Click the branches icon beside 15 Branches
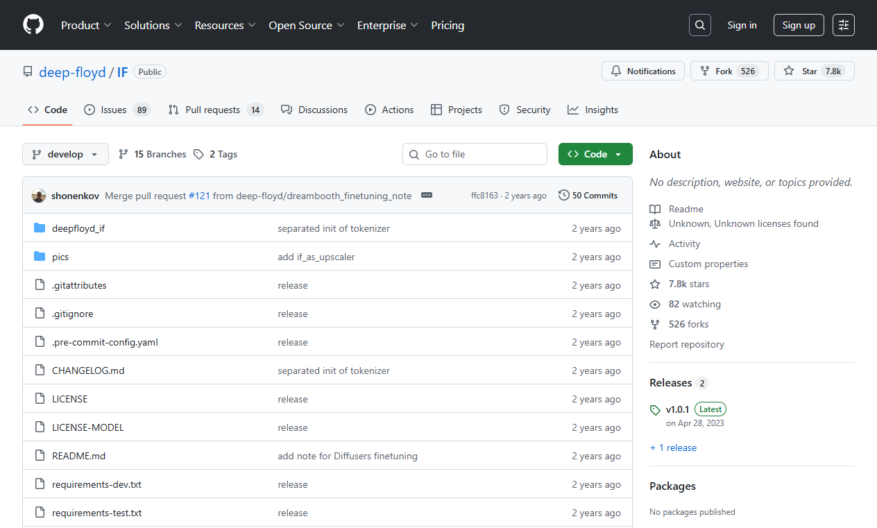 coord(123,154)
